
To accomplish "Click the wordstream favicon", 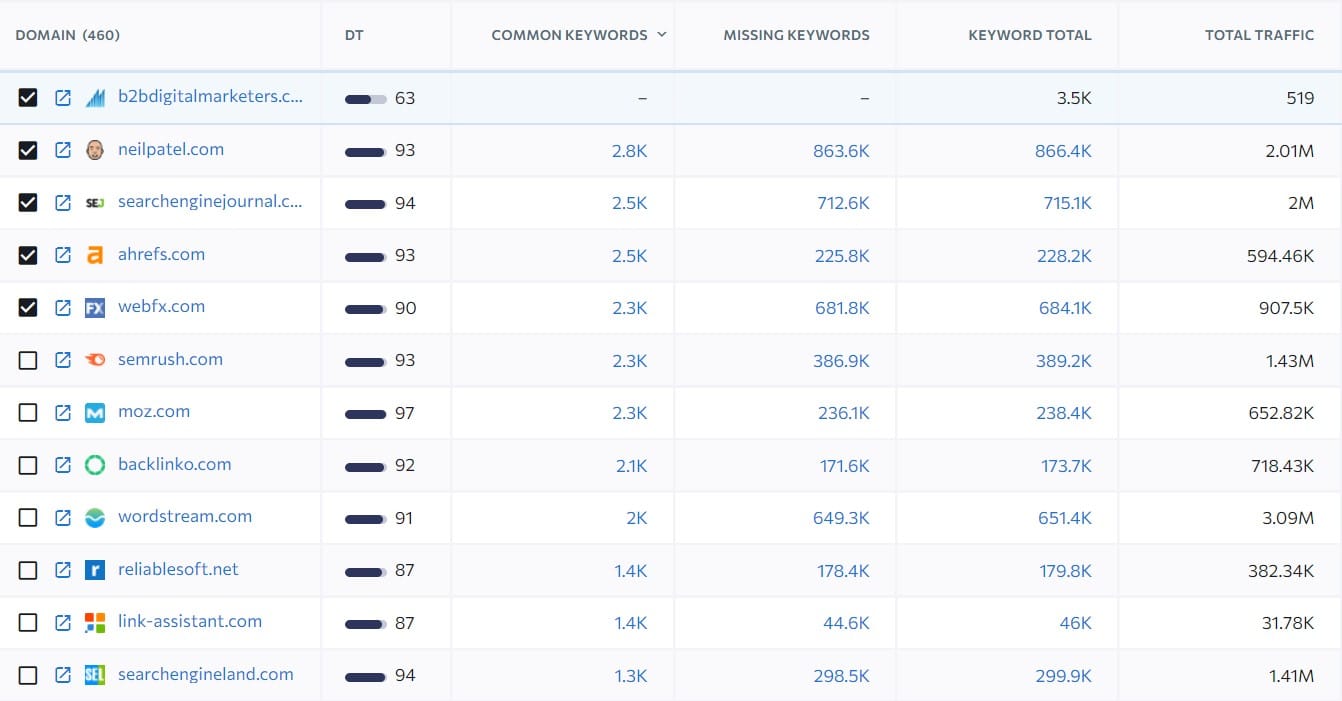I will click(95, 517).
